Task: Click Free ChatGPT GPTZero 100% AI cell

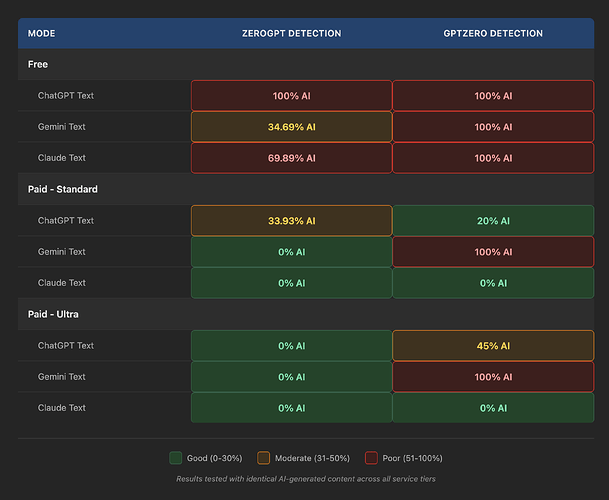Action: point(493,96)
